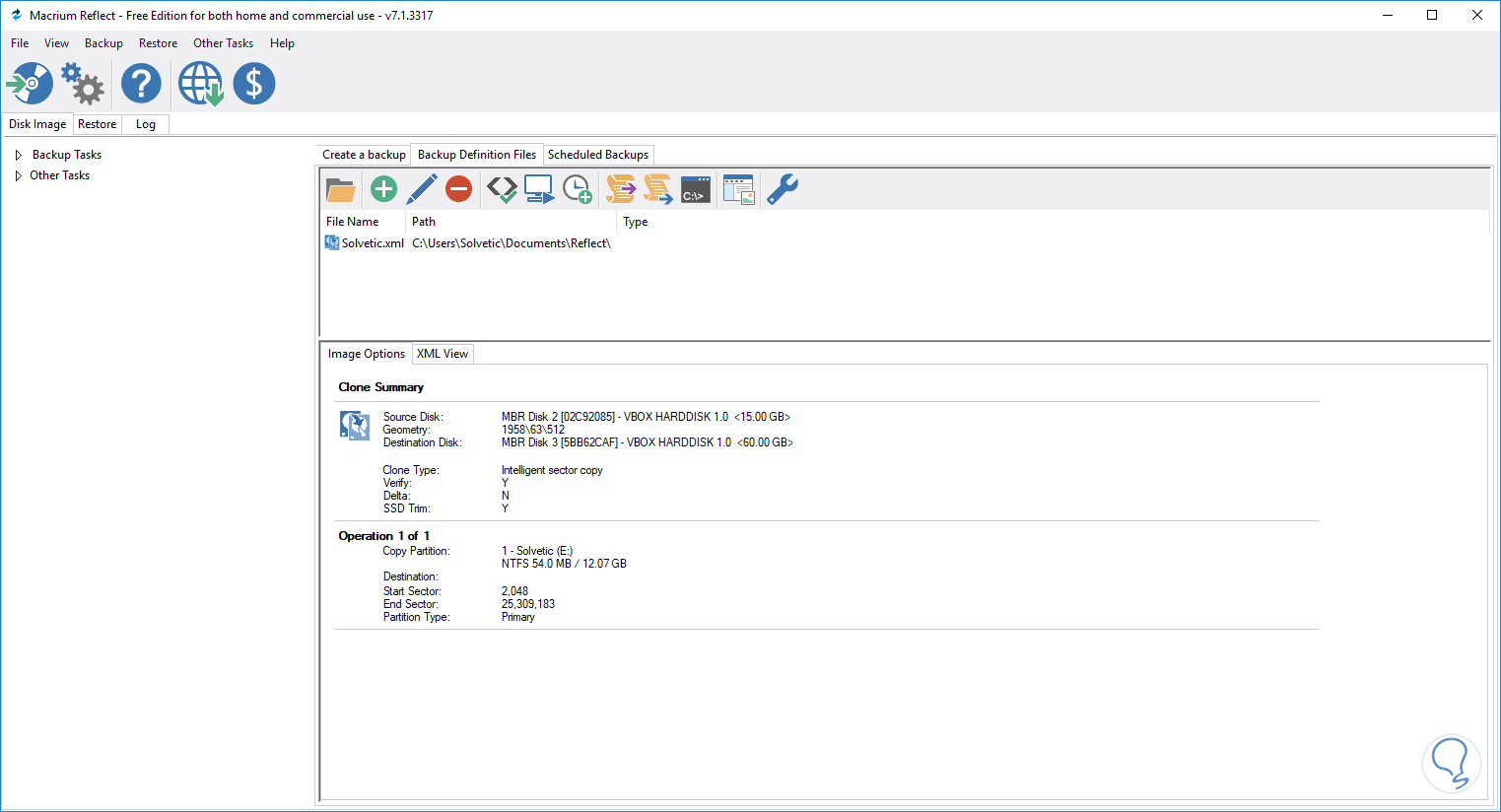Click the disk image backup toolbar icon
Image resolution: width=1501 pixels, height=812 pixels.
pyautogui.click(x=30, y=84)
